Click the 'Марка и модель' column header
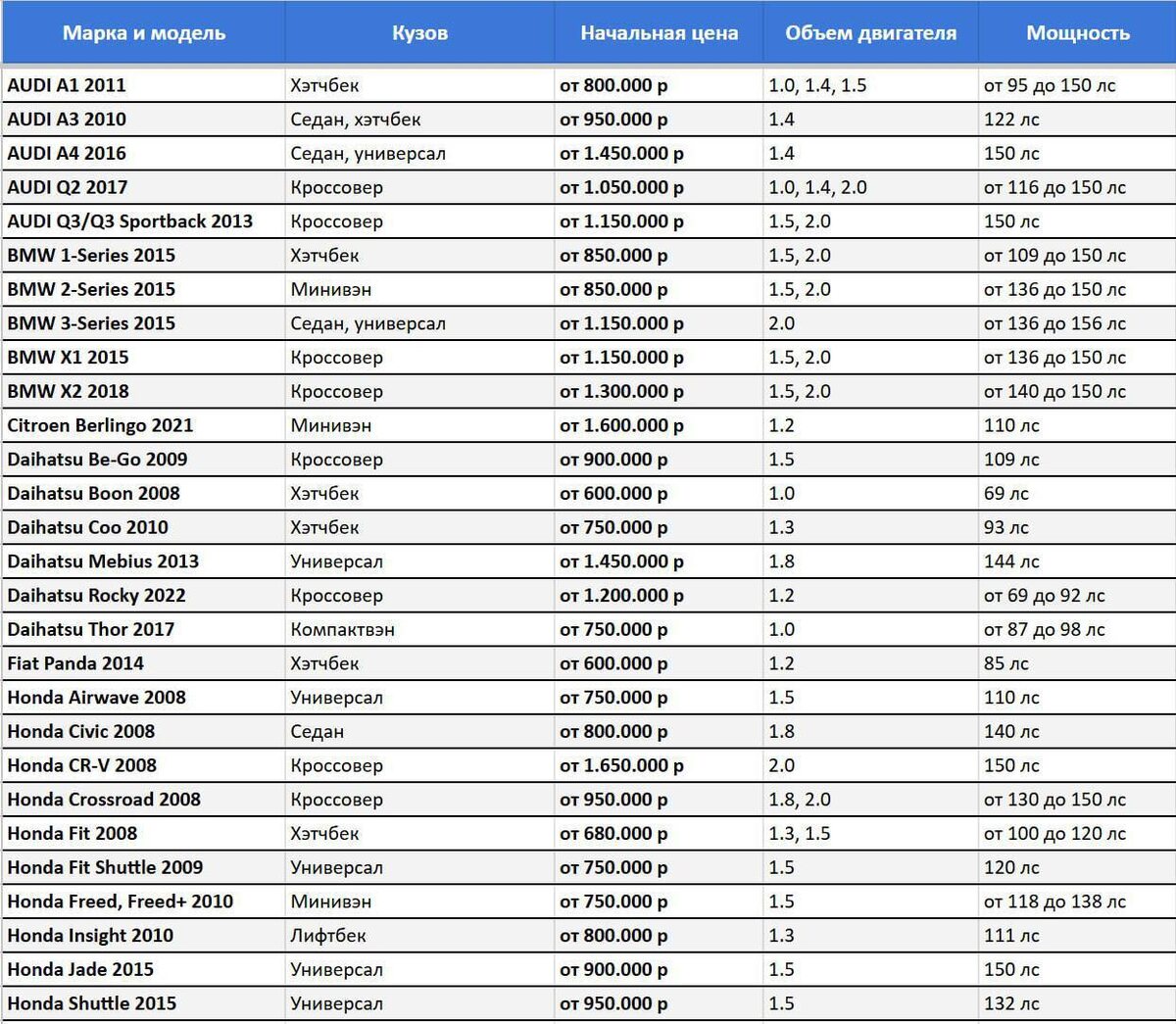The height and width of the screenshot is (1024, 1176). pyautogui.click(x=144, y=33)
